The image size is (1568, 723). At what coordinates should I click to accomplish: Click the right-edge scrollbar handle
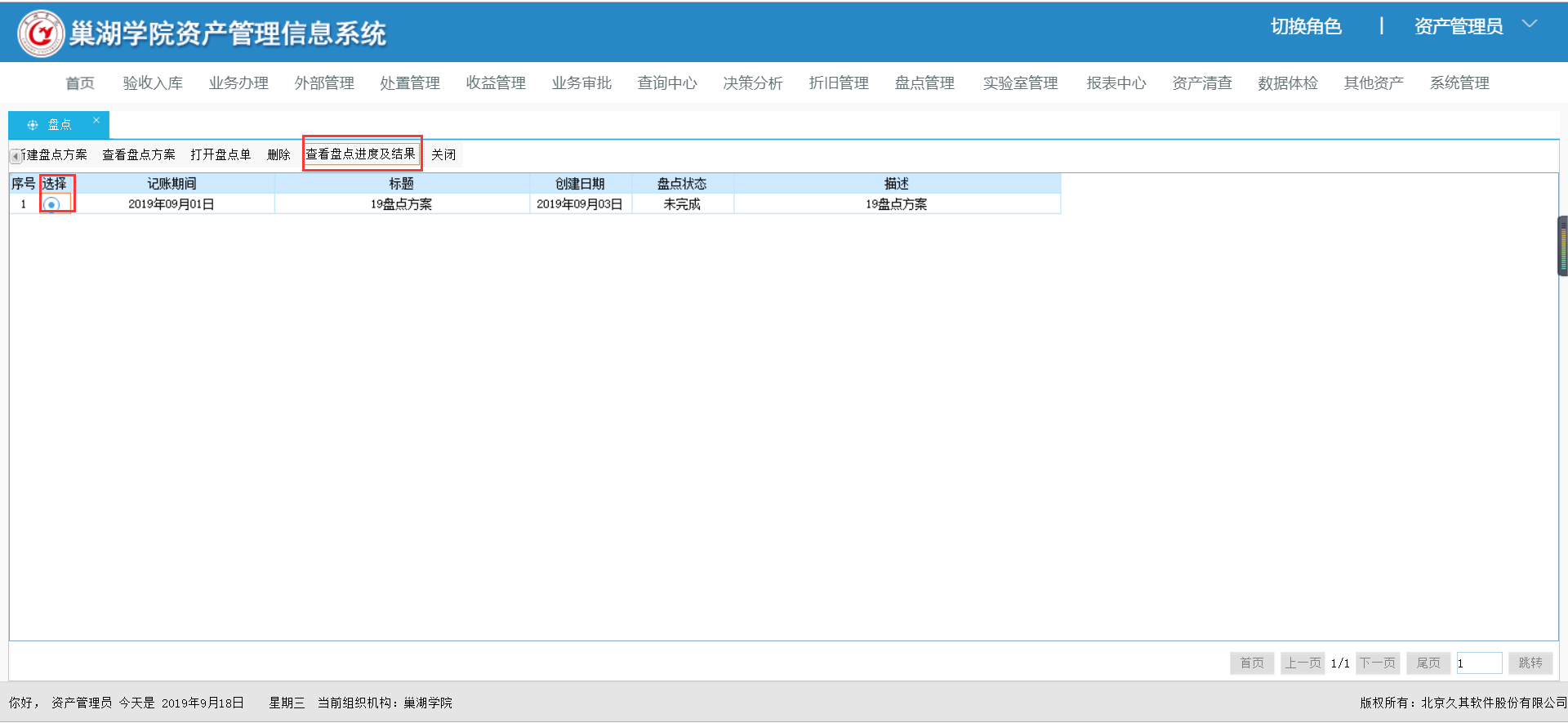[x=1562, y=246]
